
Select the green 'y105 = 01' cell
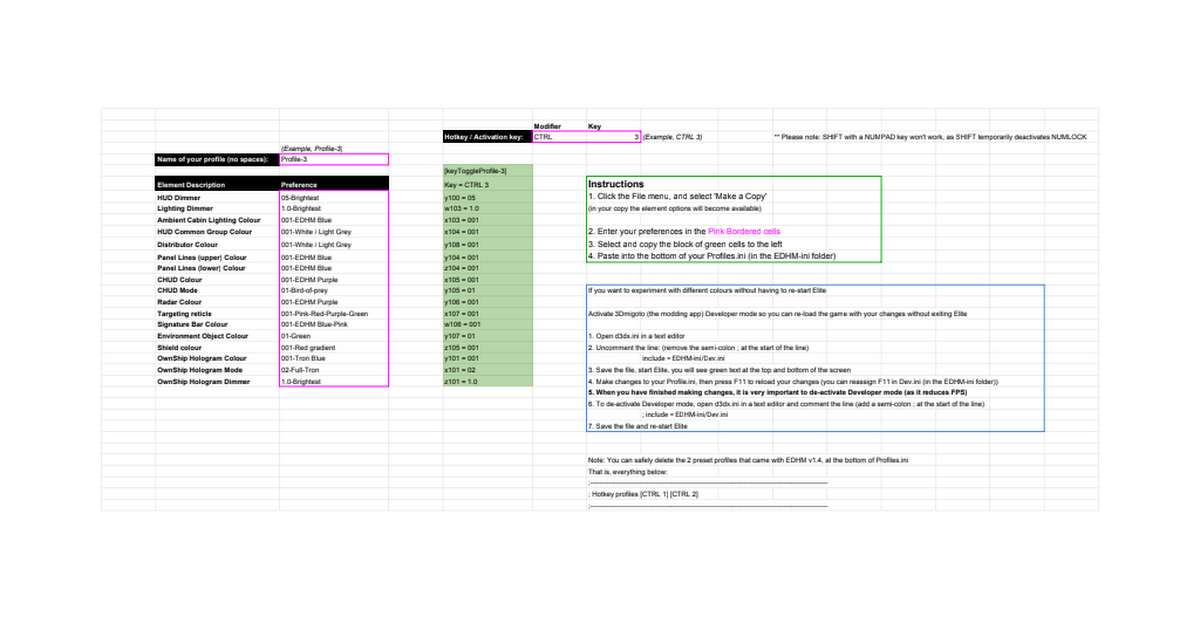tap(487, 291)
